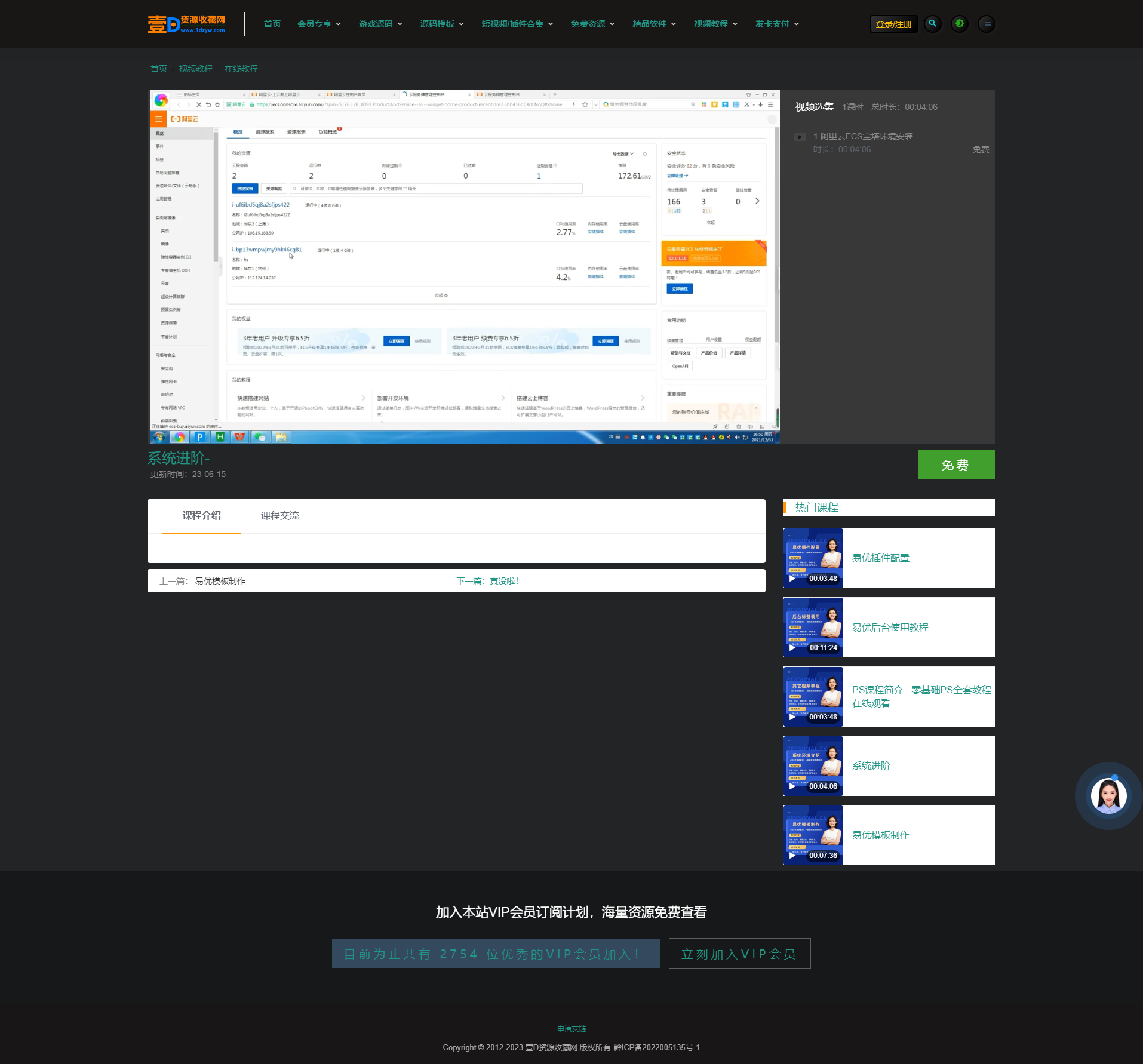Open the hamburger menu icon in header
1143x1064 pixels.
987,24
